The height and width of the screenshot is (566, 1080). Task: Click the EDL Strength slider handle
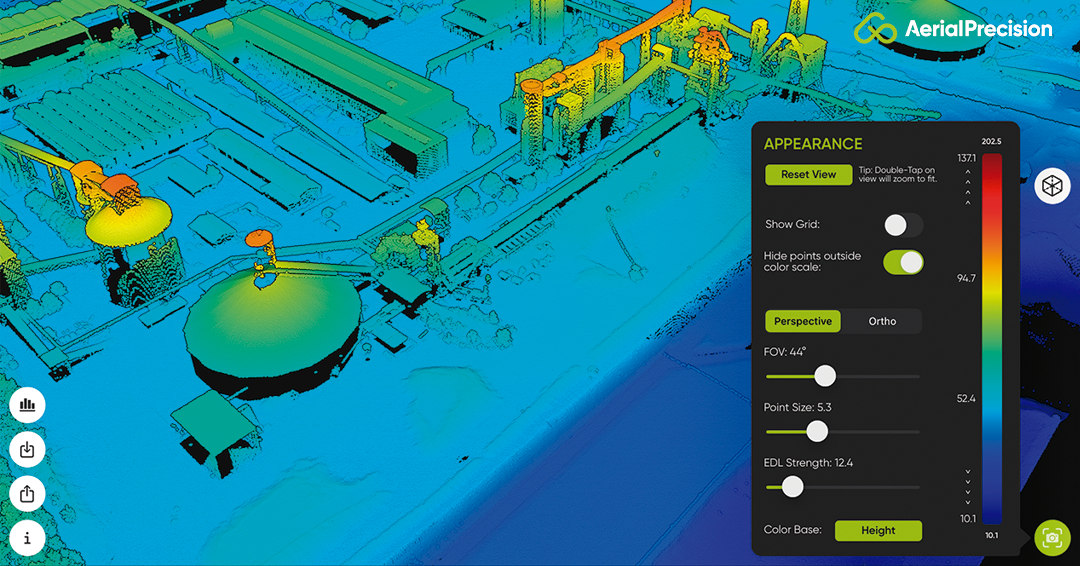click(793, 487)
